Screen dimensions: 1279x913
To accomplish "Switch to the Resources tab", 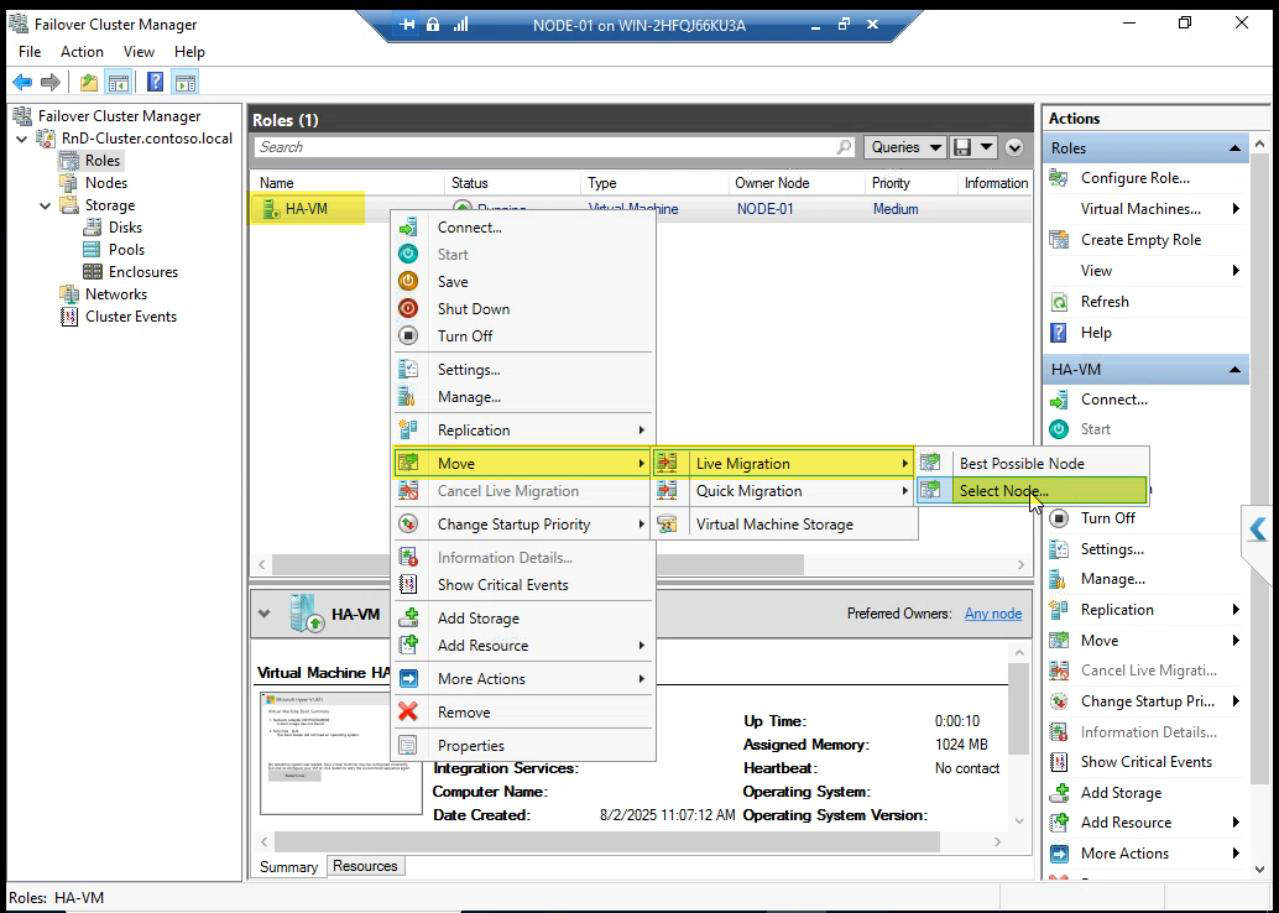I will coord(365,866).
